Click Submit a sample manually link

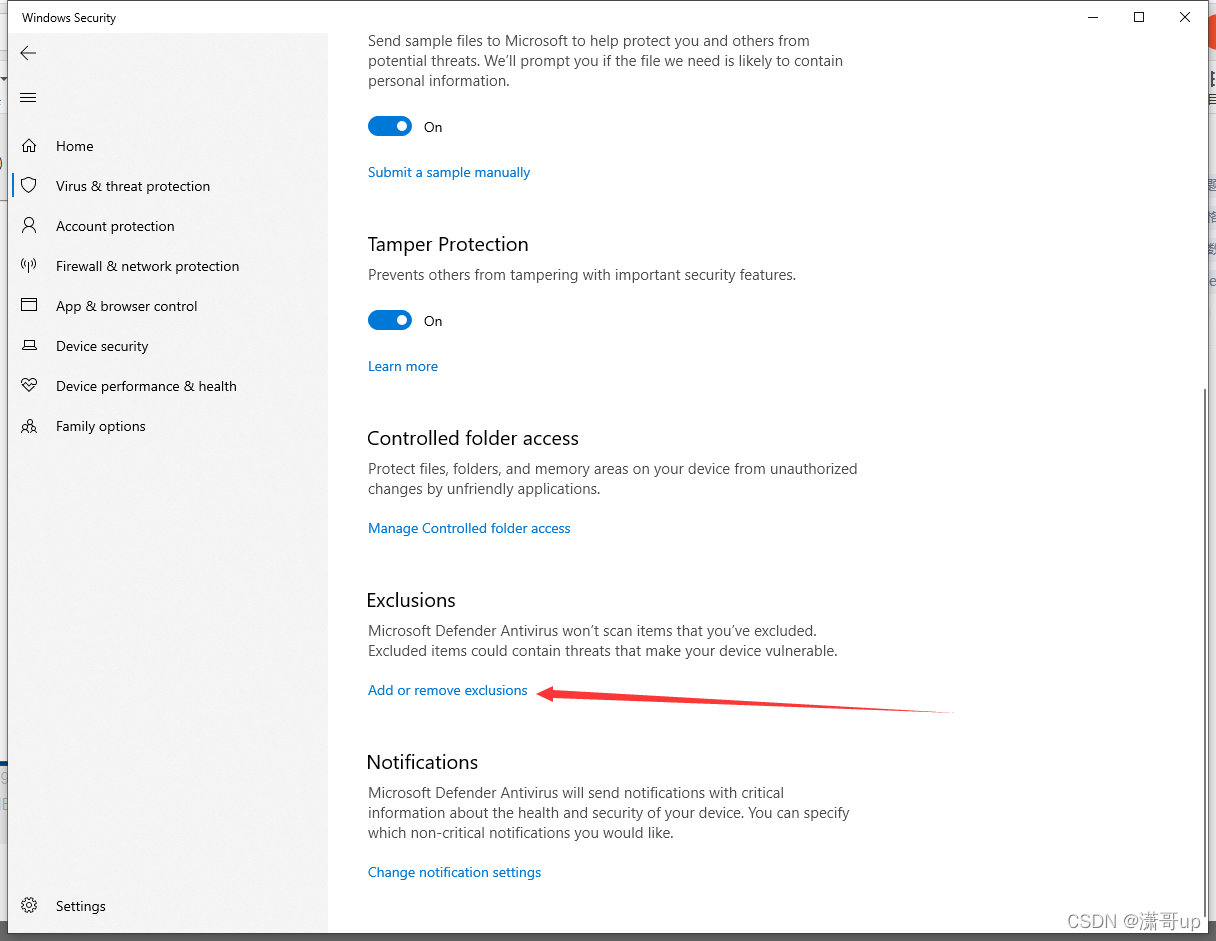pos(449,172)
